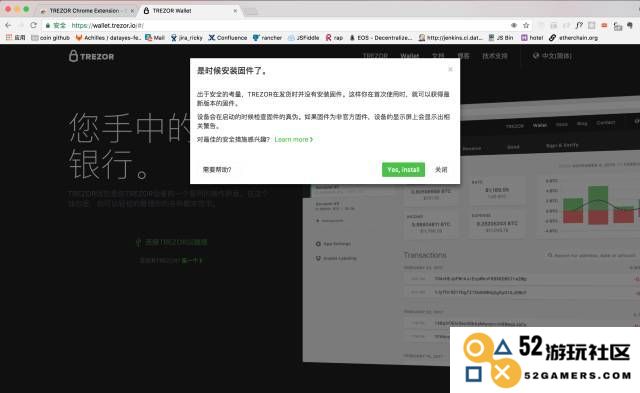The image size is (640, 393).
Task: Open the 中文(简体) language selector
Action: pyautogui.click(x=552, y=56)
